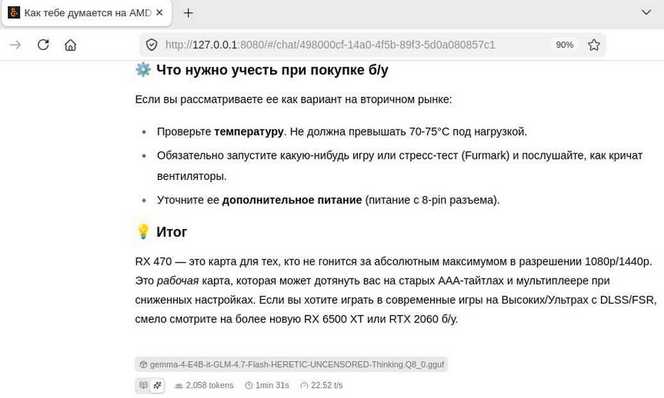The width and height of the screenshot is (664, 398).
Task: Go to the browser home page
Action: 70,45
